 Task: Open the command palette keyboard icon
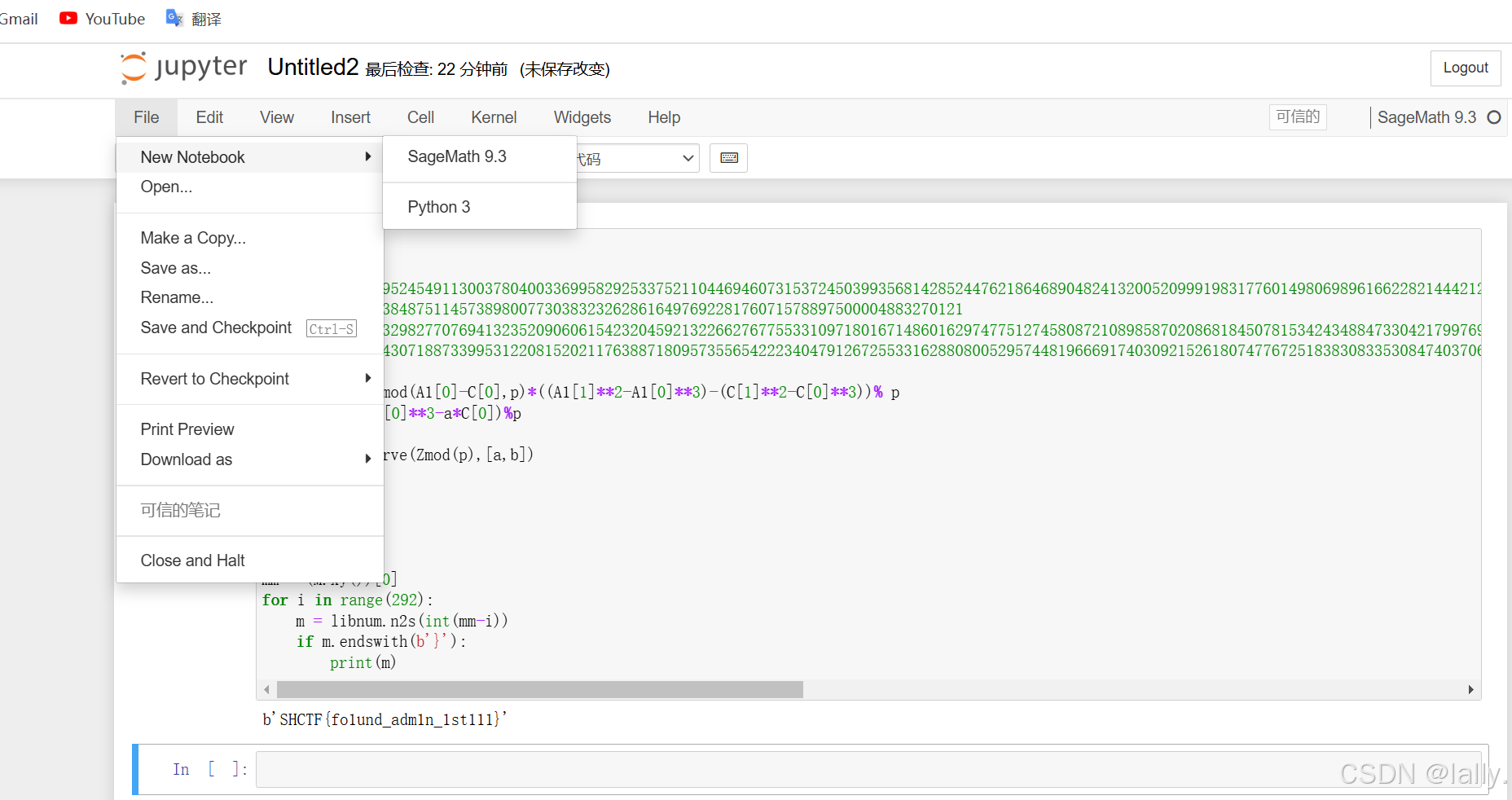[727, 157]
